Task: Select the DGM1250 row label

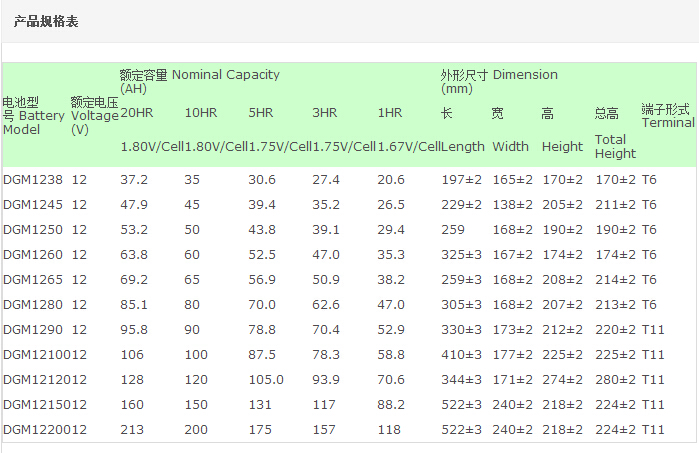Action: pyautogui.click(x=33, y=230)
